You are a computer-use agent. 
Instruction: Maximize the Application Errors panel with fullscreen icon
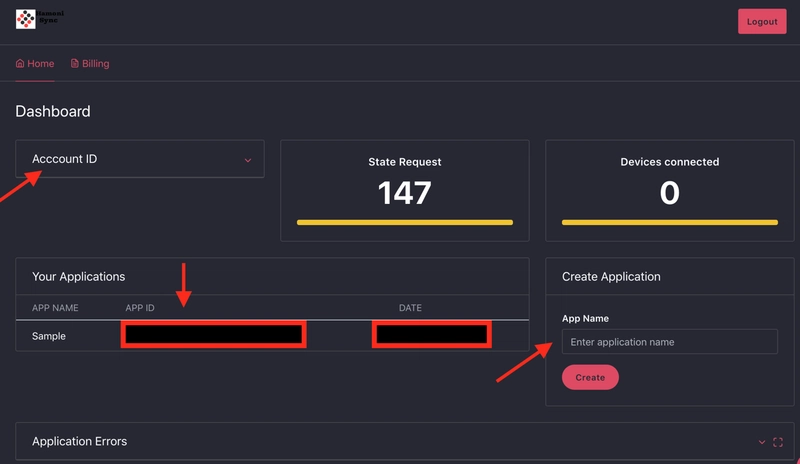778,442
